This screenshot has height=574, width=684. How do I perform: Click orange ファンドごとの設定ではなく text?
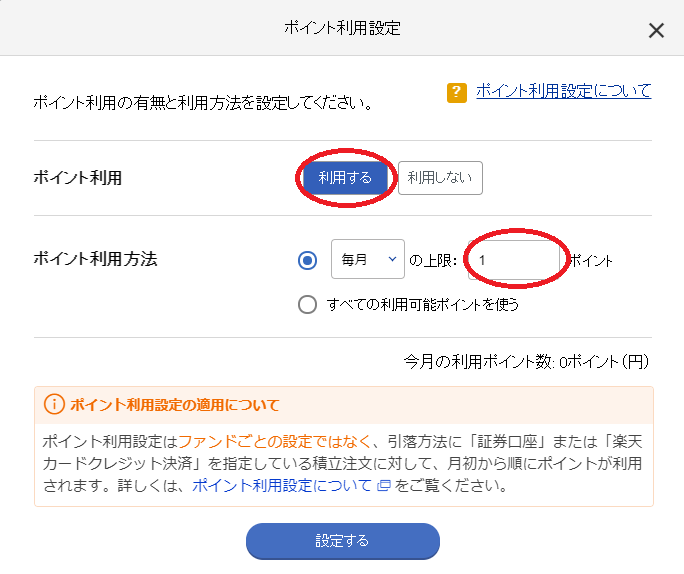[x=275, y=442]
